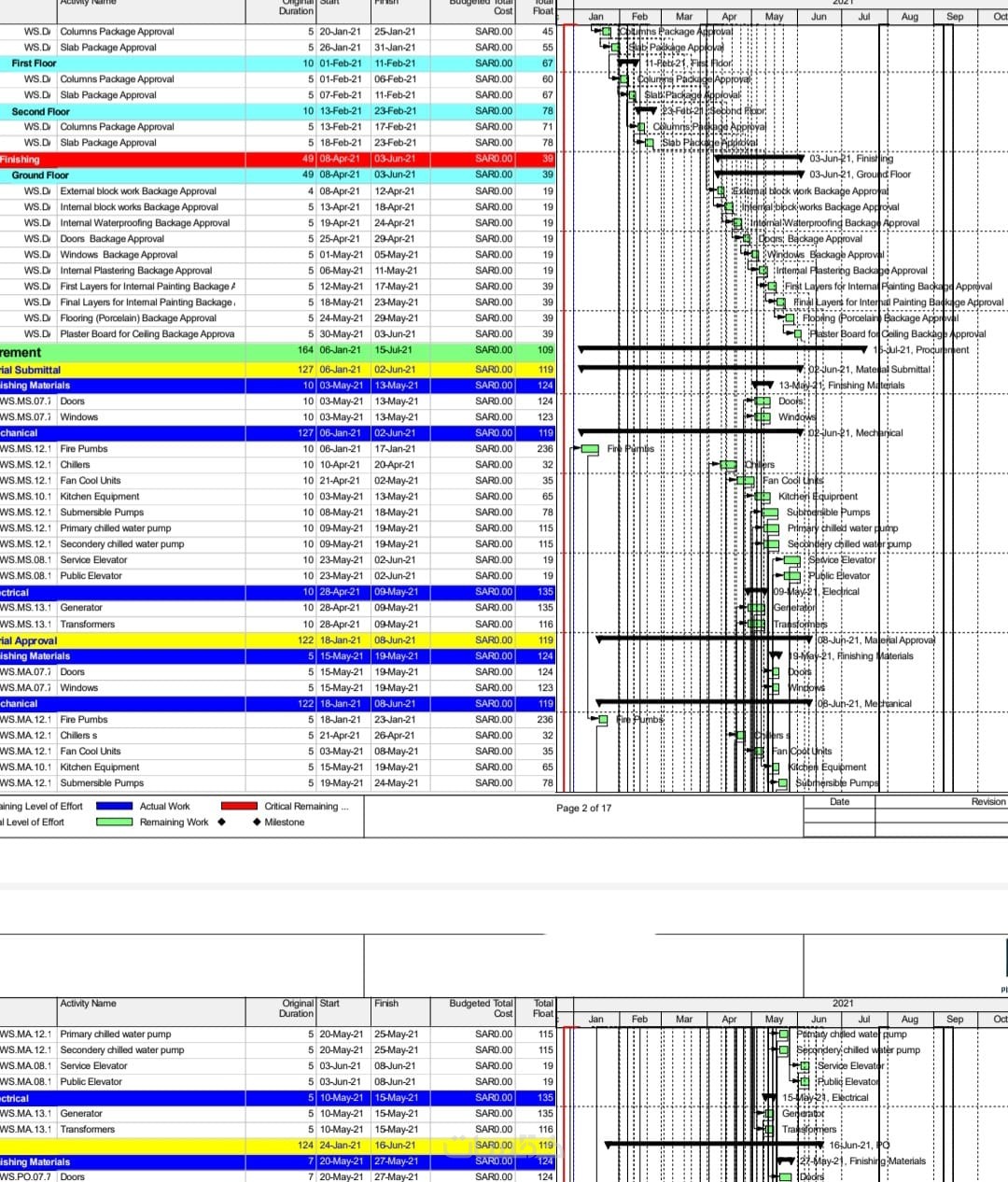Click the '07-Feb-21' start date cell
This screenshot has height=1182, width=1008.
pyautogui.click(x=340, y=95)
